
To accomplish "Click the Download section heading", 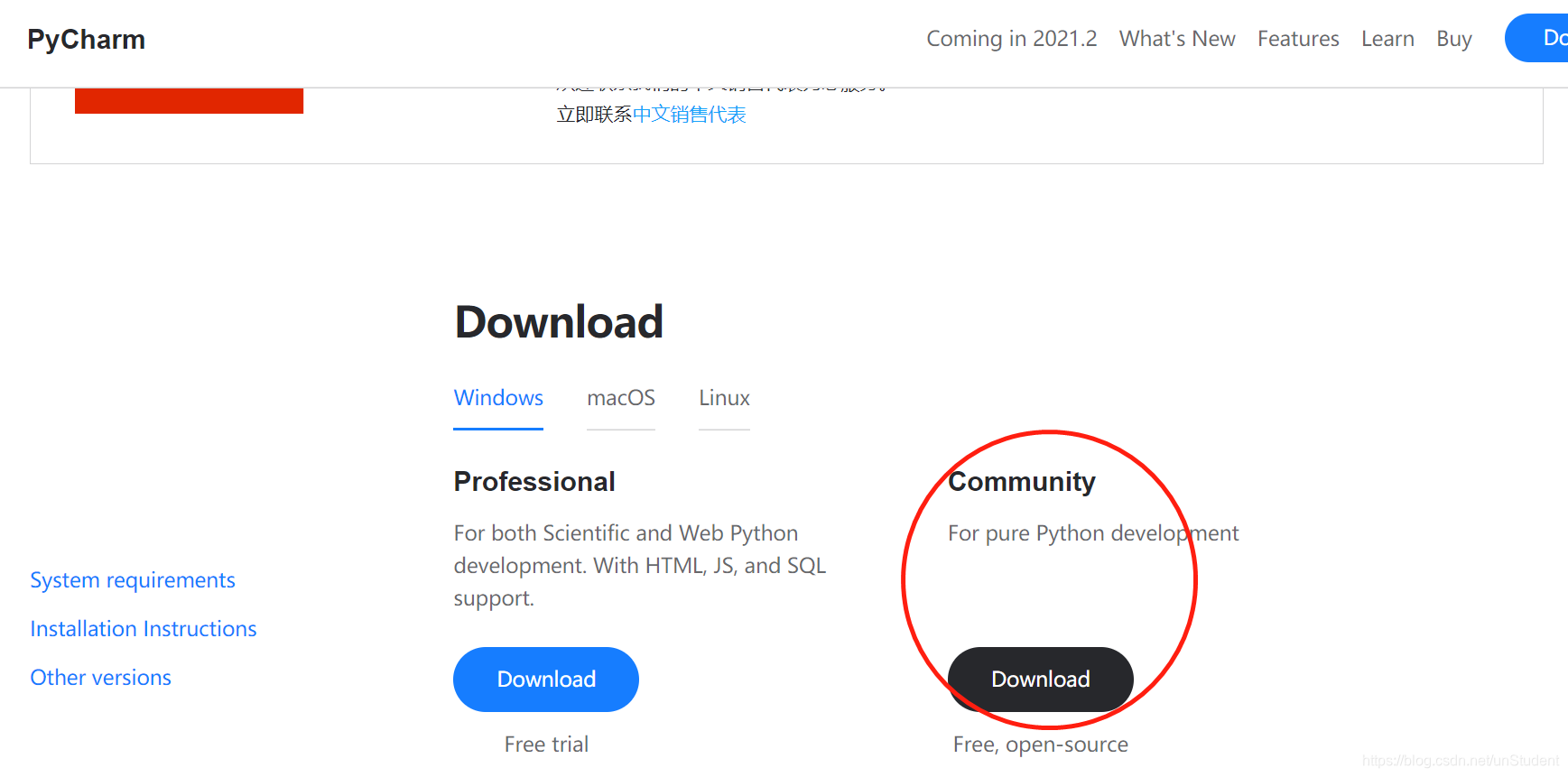I will [x=559, y=322].
